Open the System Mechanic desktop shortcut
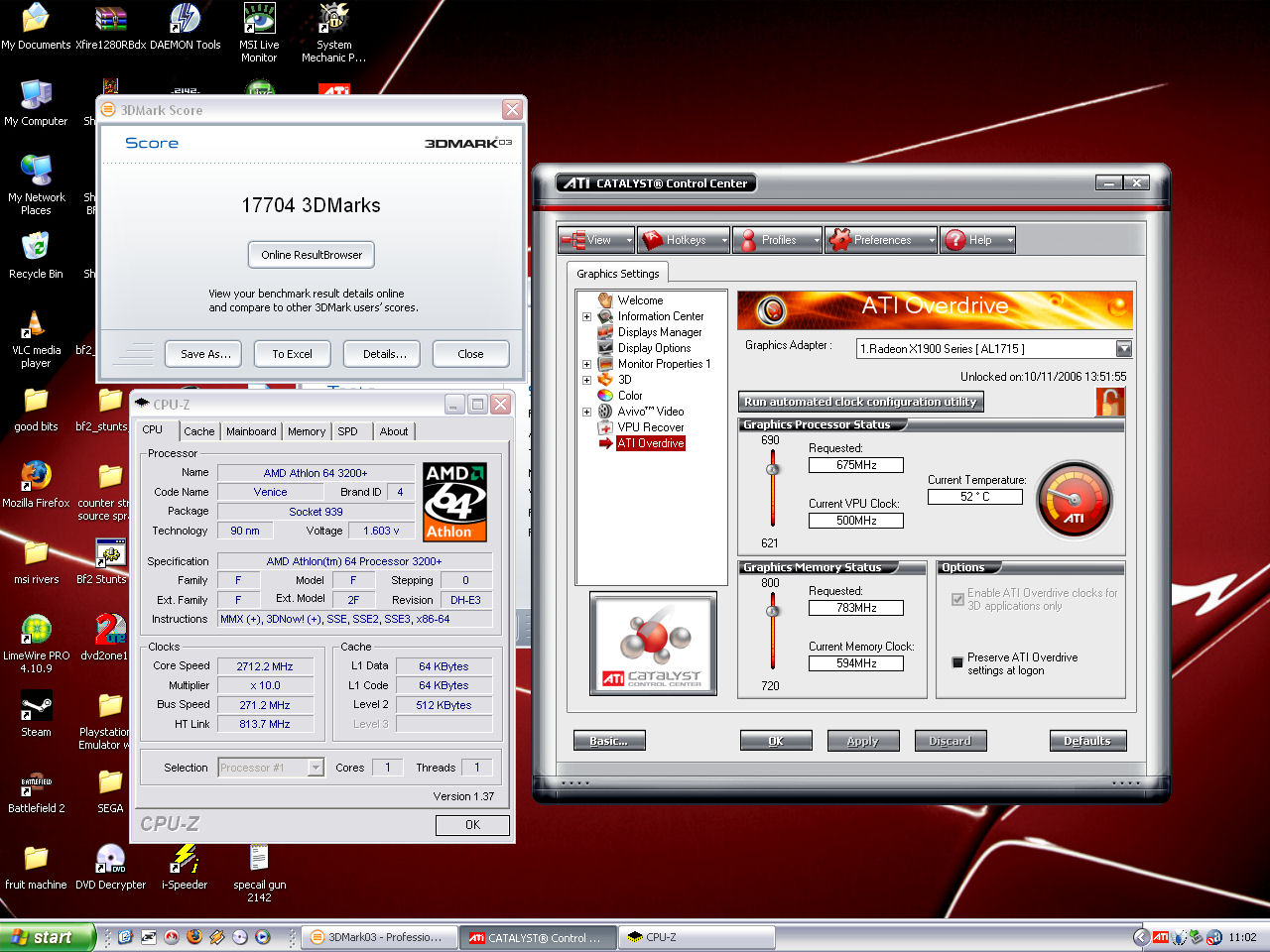Screen dimensions: 1270x952 [333, 33]
